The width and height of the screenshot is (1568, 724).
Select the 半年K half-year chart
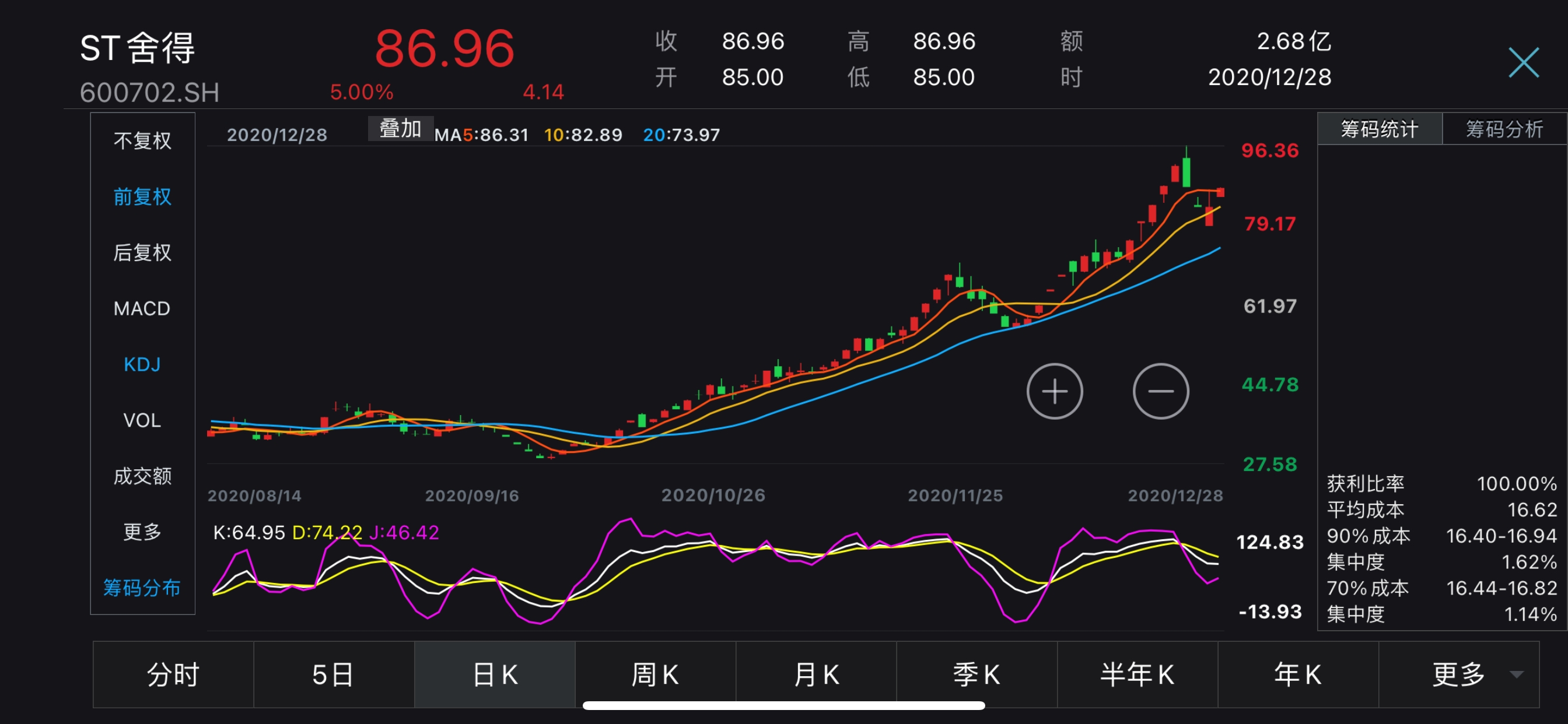coord(1137,674)
